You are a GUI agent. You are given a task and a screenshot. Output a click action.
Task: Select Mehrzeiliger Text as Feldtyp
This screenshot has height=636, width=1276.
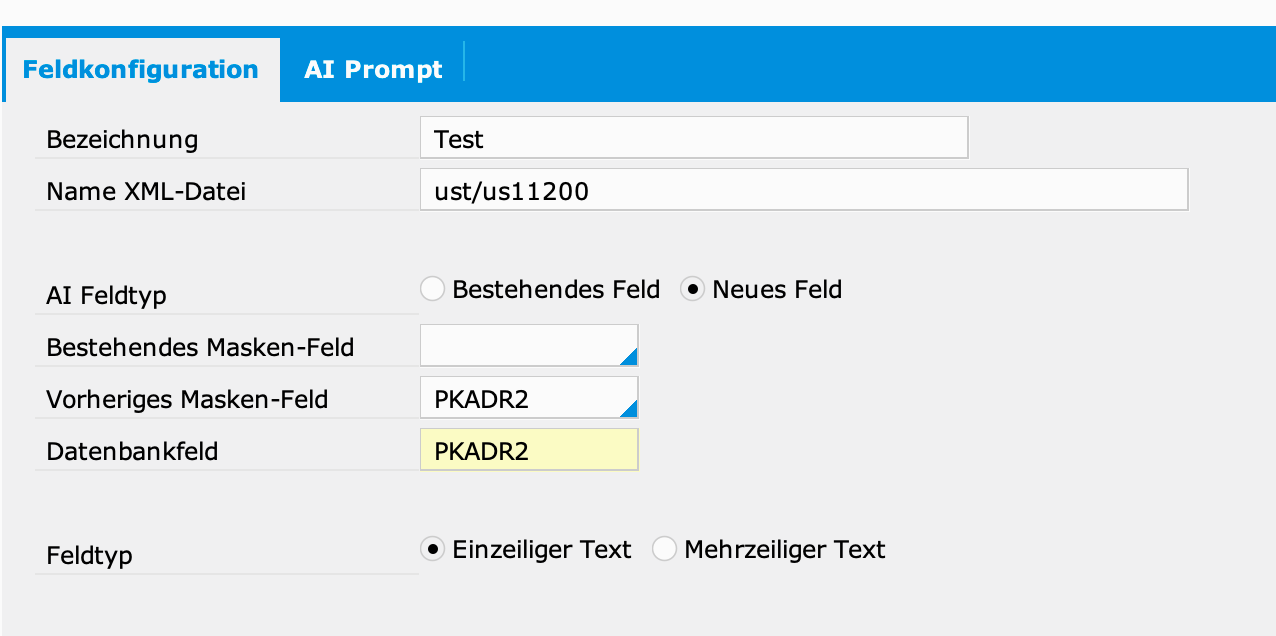coord(663,548)
